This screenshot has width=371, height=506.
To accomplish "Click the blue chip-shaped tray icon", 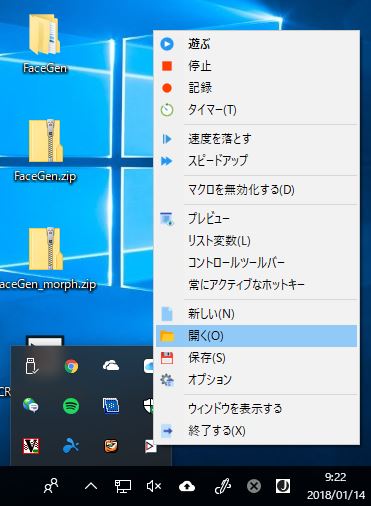I will point(111,406).
